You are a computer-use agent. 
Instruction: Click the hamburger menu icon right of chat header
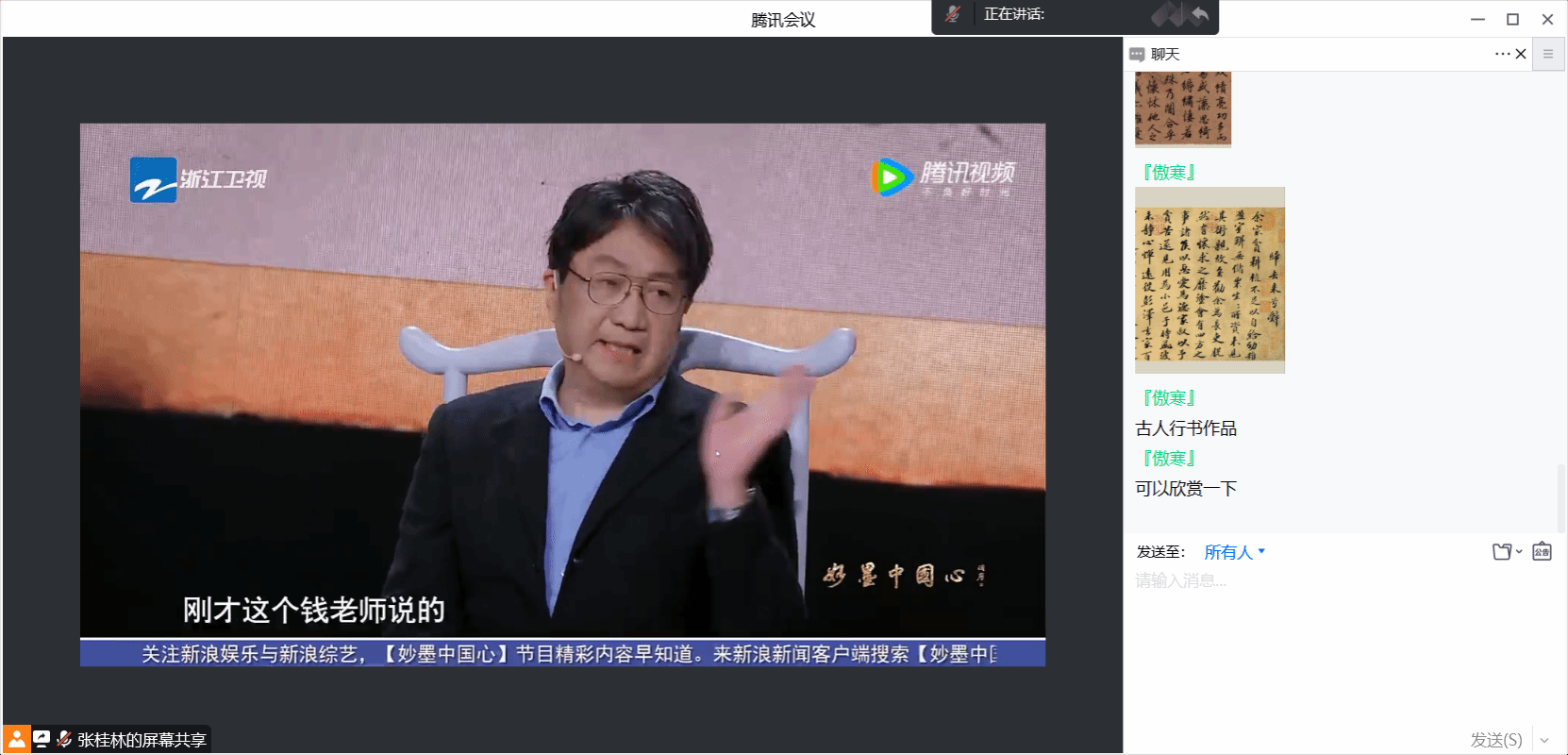pyautogui.click(x=1547, y=54)
